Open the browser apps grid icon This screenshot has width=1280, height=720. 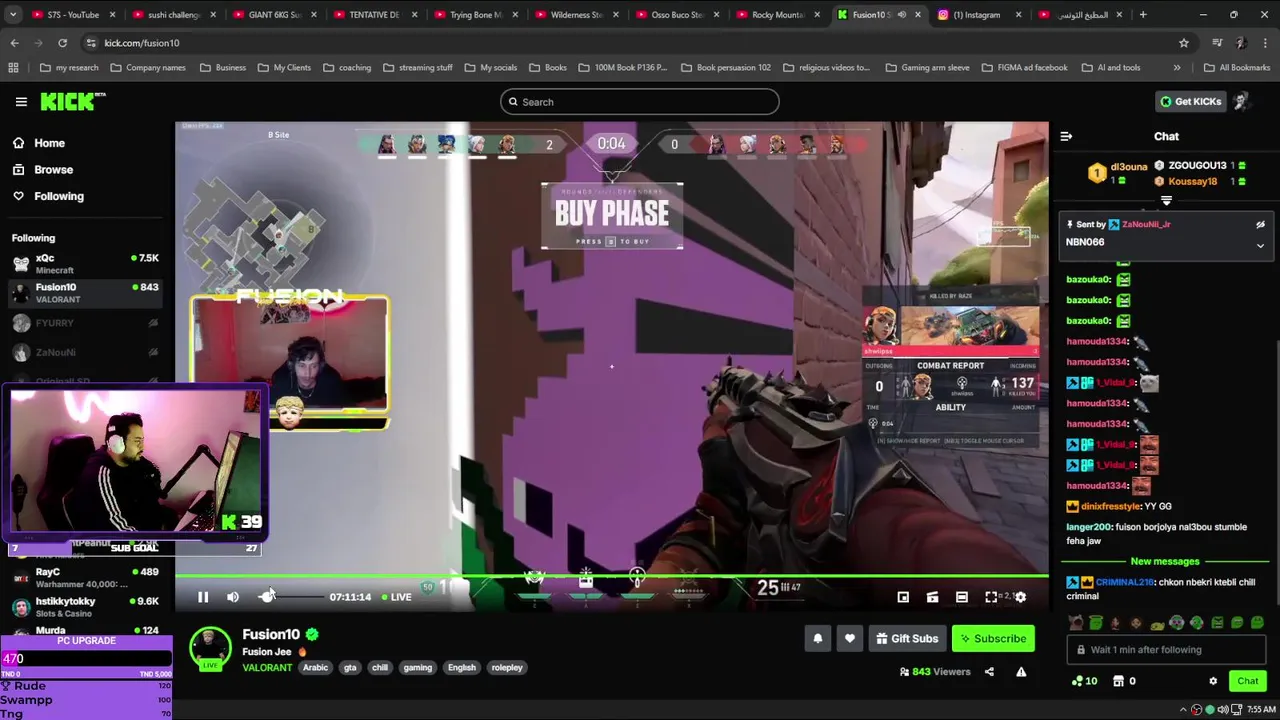tap(13, 67)
